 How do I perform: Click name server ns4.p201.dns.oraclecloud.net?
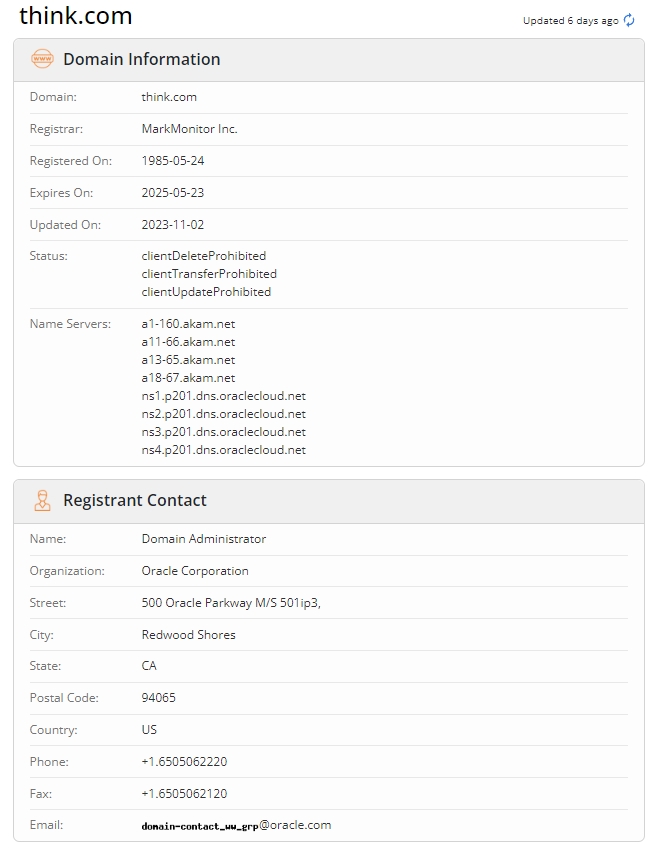224,450
